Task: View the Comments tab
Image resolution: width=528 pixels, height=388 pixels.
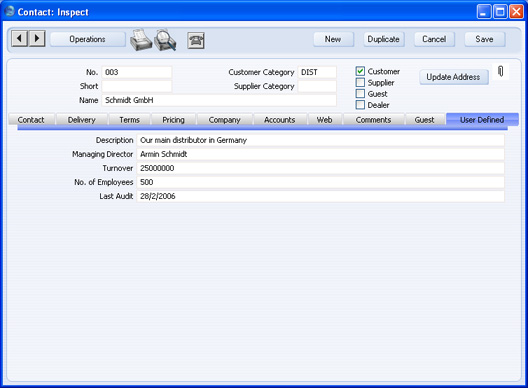Action: click(x=373, y=120)
